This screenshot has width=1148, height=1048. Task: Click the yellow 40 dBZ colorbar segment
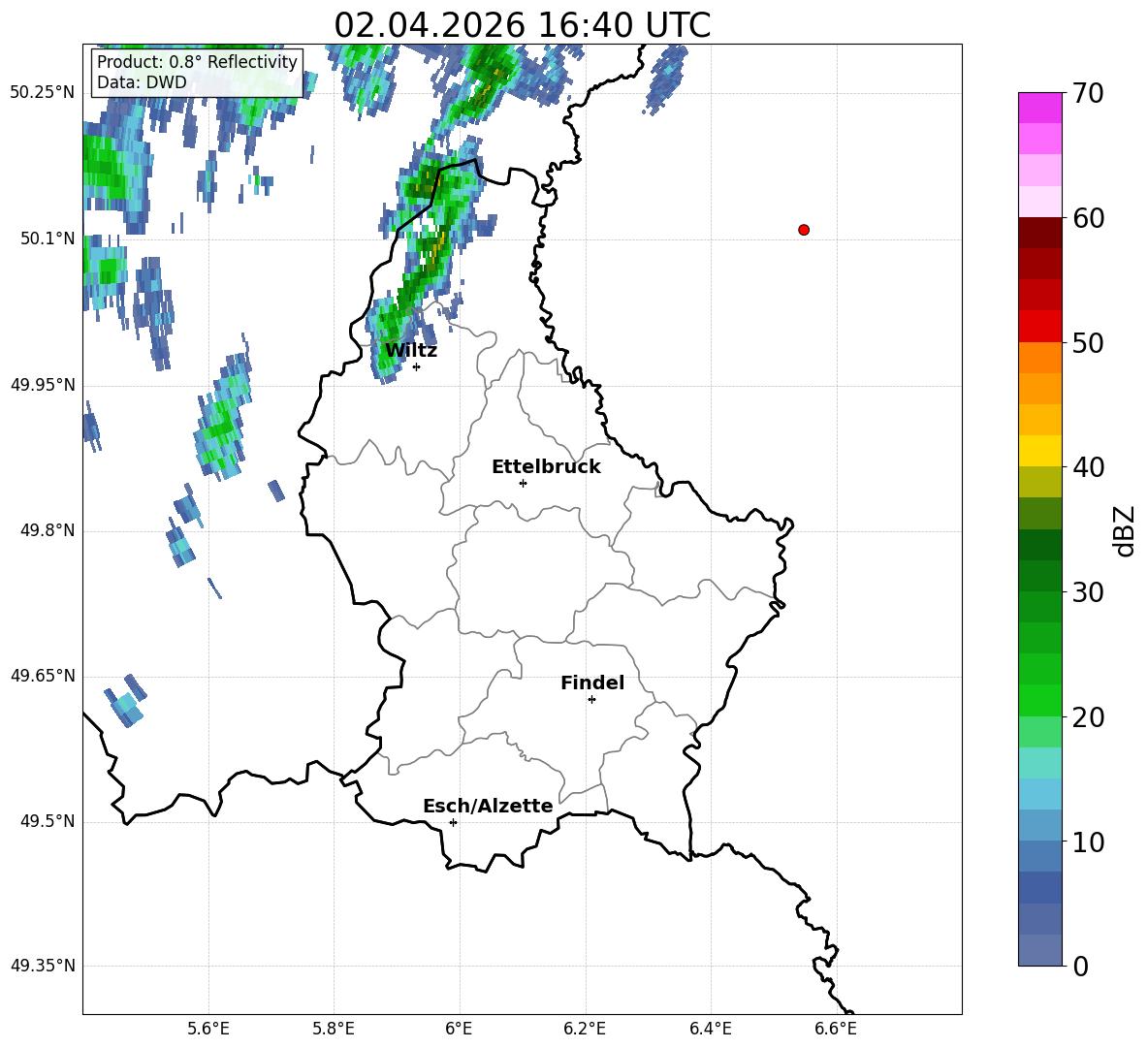[x=1039, y=451]
